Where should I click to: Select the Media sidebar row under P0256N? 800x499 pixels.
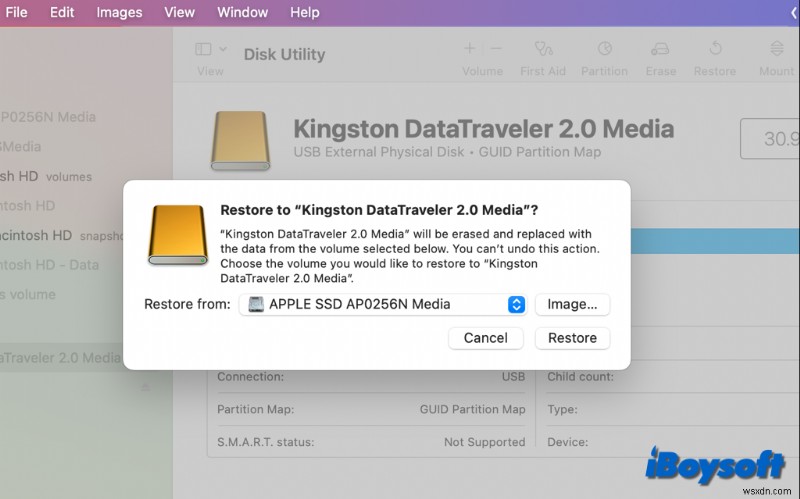(20, 146)
